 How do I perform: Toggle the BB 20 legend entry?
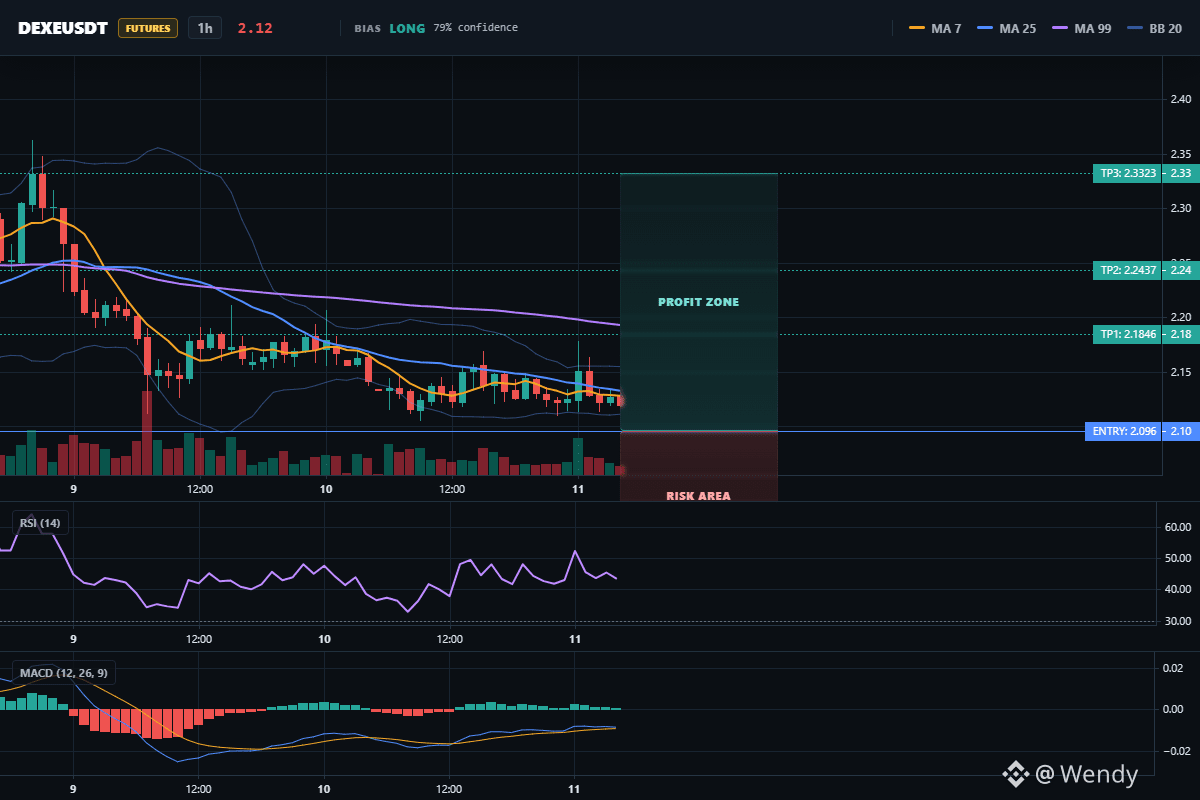pos(1154,28)
